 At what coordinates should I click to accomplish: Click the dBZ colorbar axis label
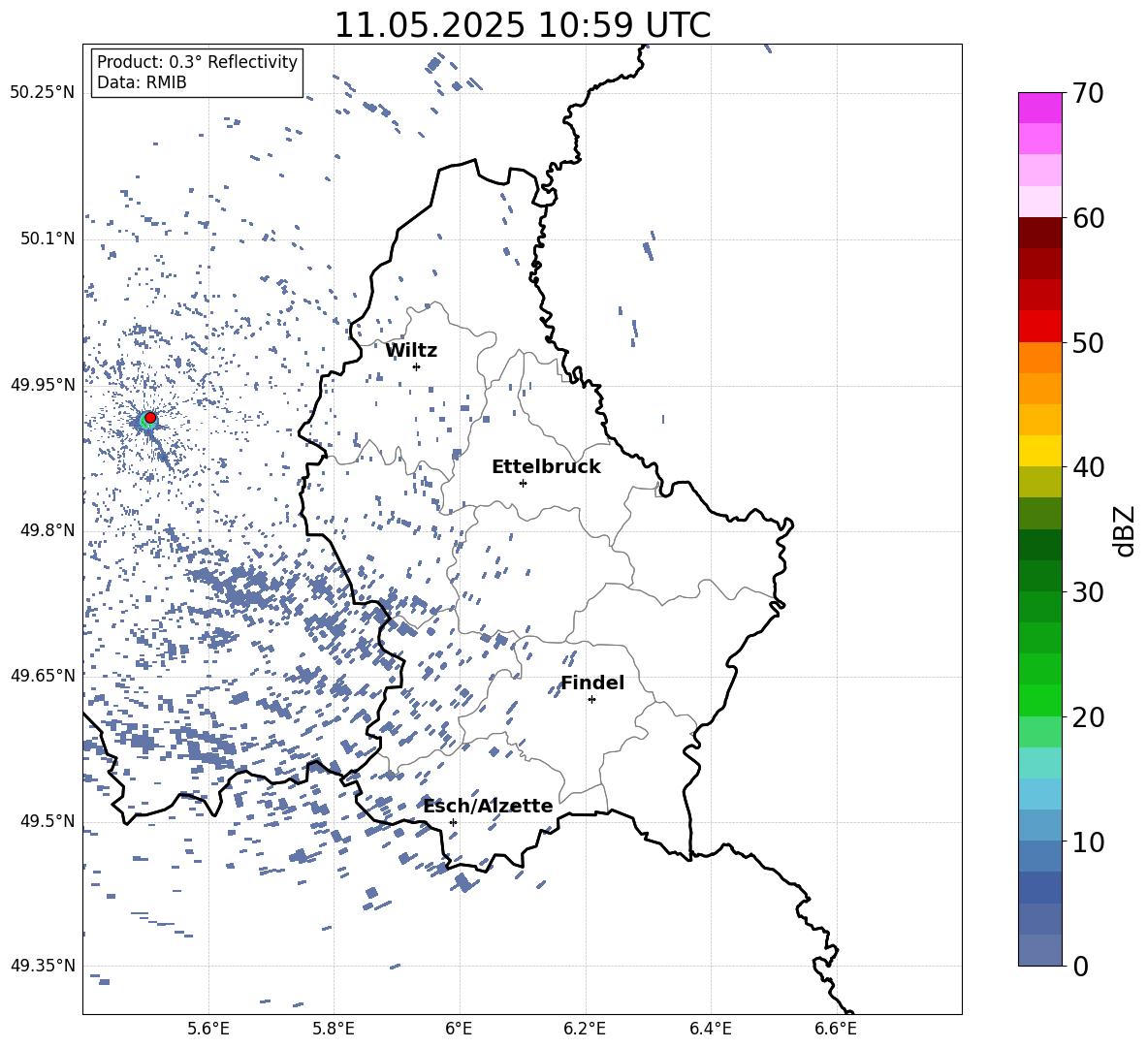(x=1126, y=530)
